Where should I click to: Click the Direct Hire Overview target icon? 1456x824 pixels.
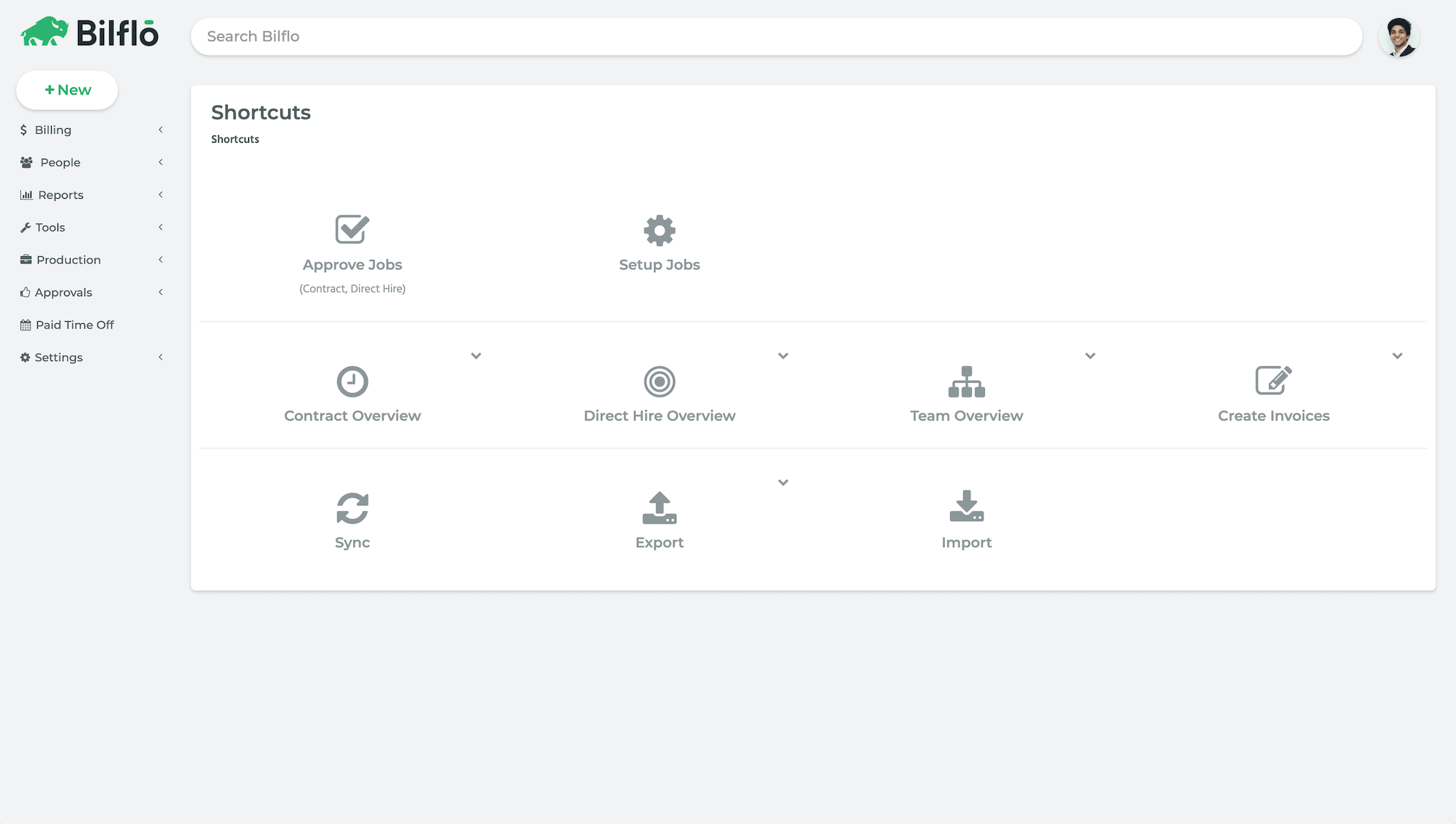tap(659, 381)
